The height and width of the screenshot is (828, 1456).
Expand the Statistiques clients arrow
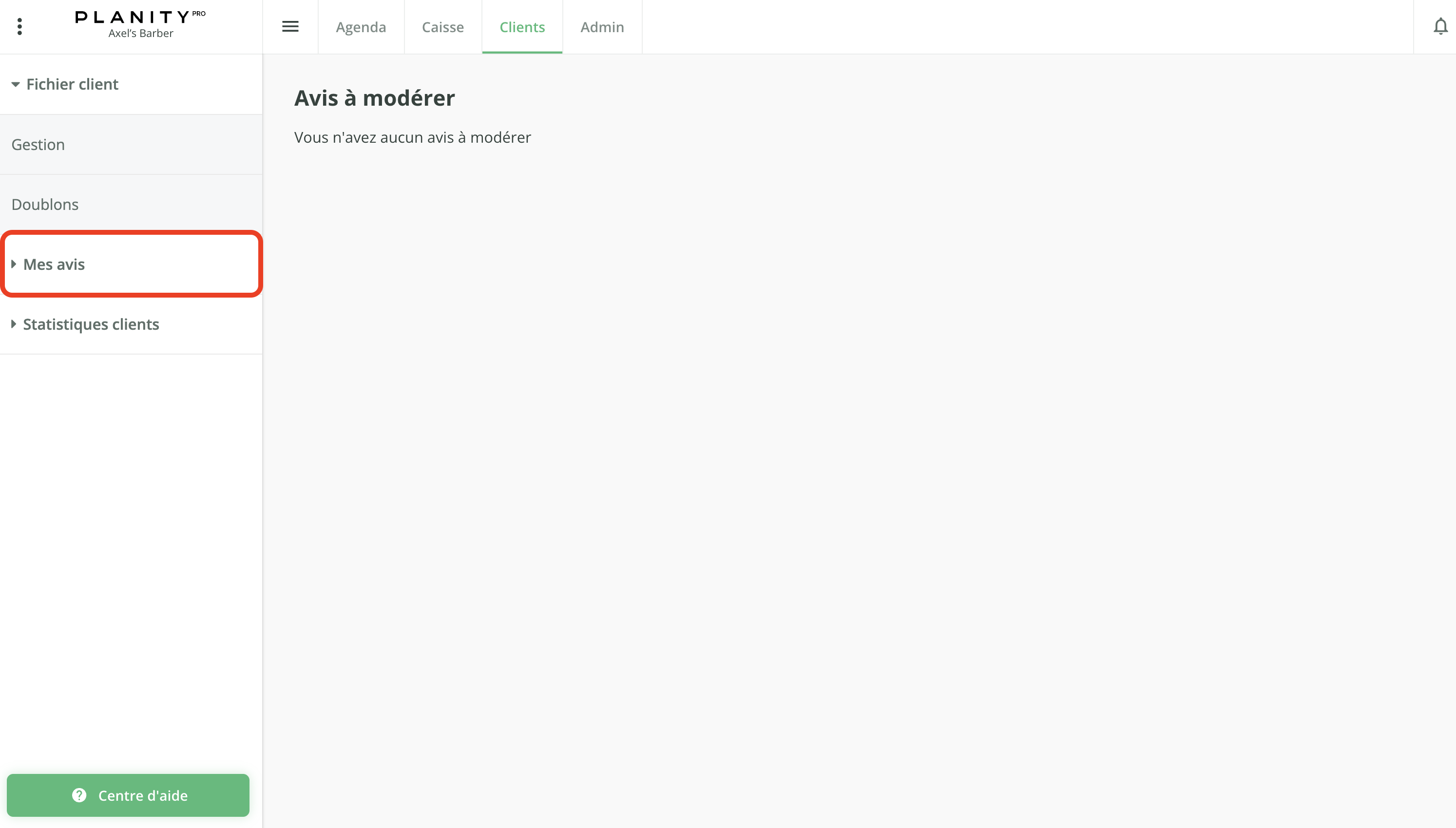(x=14, y=324)
